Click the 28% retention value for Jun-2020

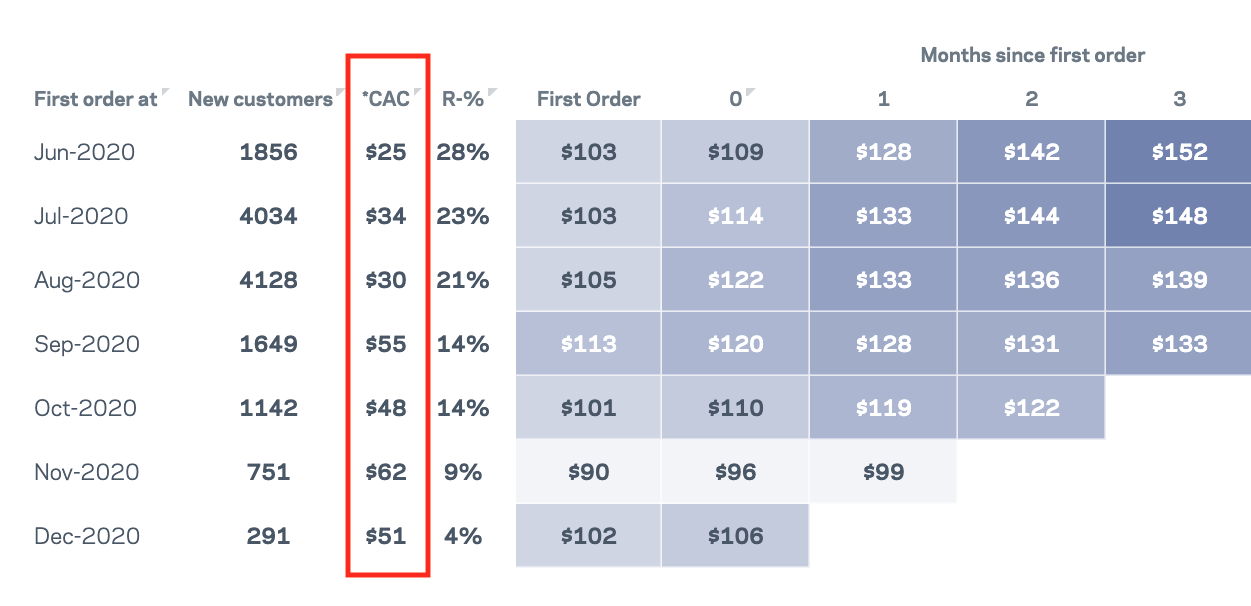point(463,153)
